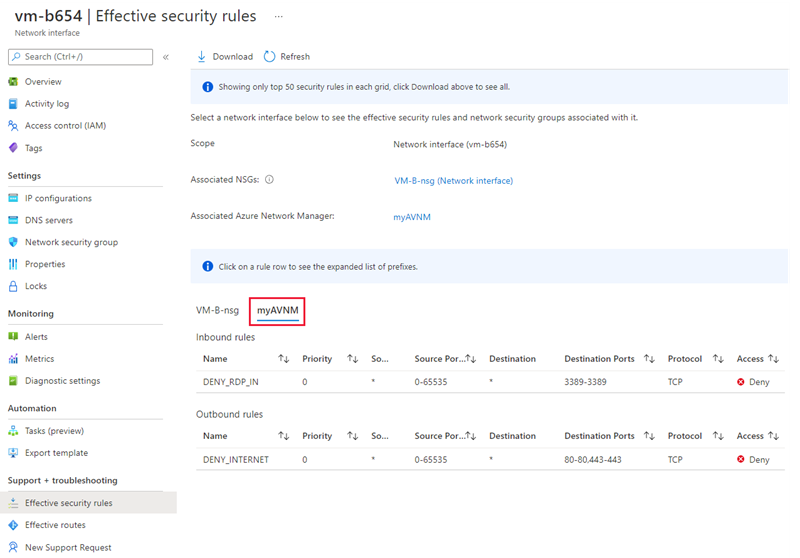
Task: Open the ellipsis menu beside page title
Action: [x=278, y=17]
